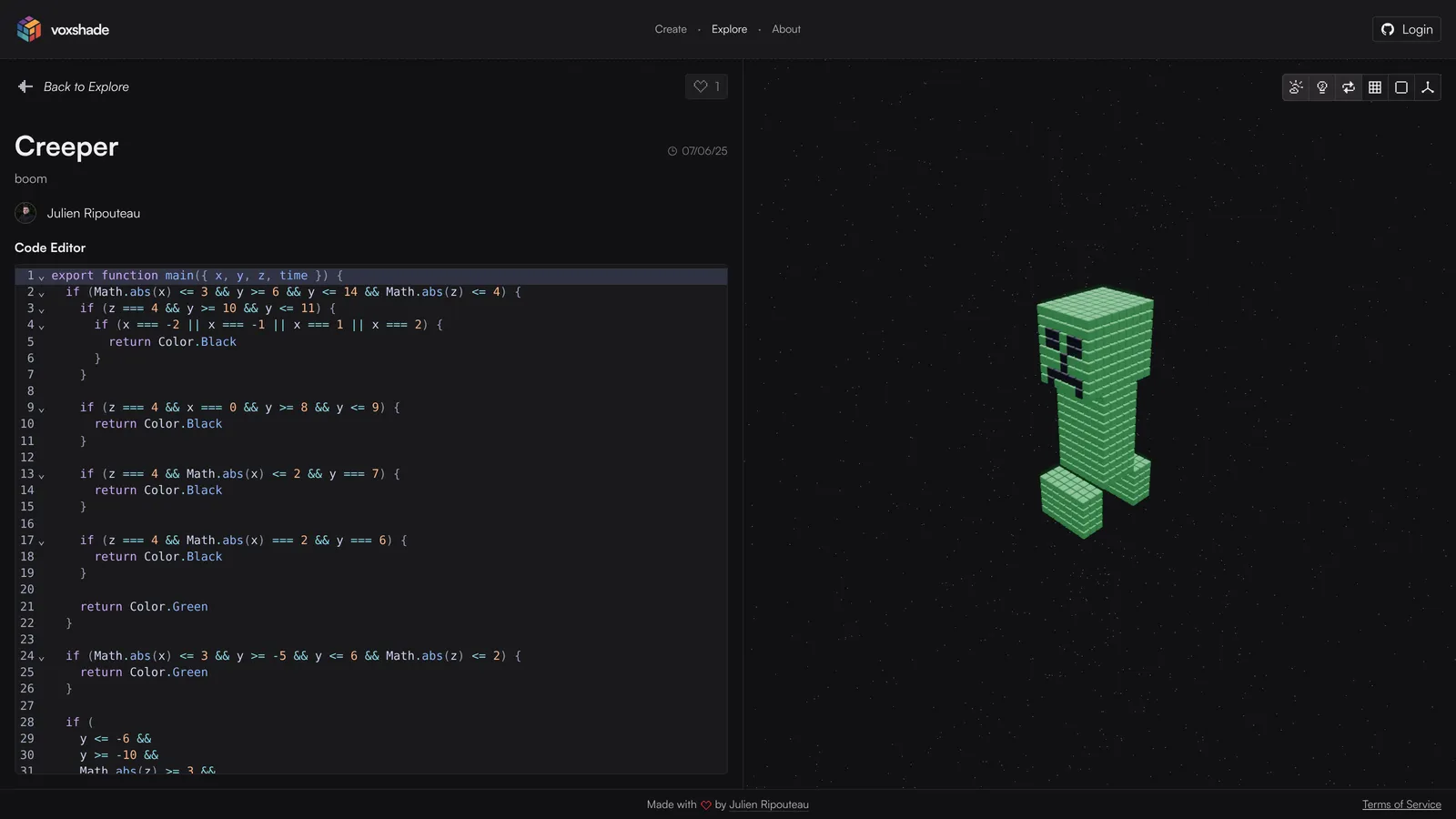Toggle the auto-rotate loop arrows
Screen dimensions: 1456x819
(x=1349, y=87)
